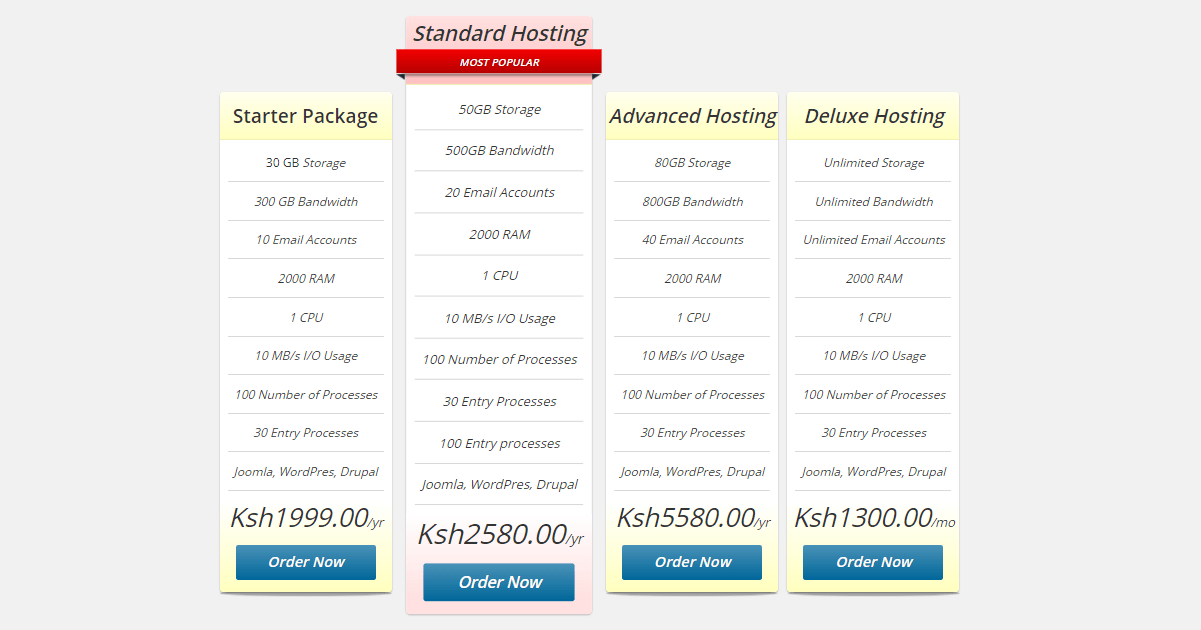Screen dimensions: 1201x630
Task: Select 100 Entry processes in Standard Hosting
Action: click(499, 444)
